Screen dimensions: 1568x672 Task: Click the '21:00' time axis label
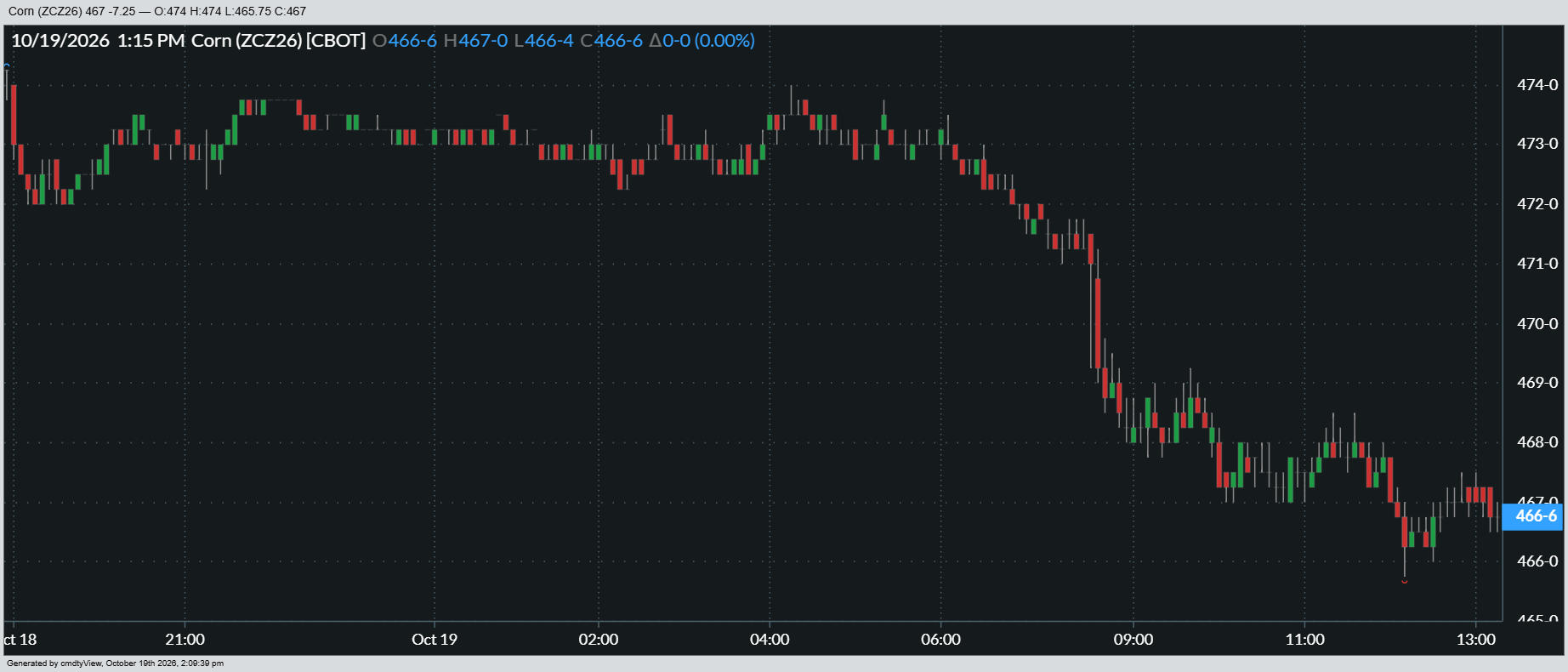coord(185,640)
